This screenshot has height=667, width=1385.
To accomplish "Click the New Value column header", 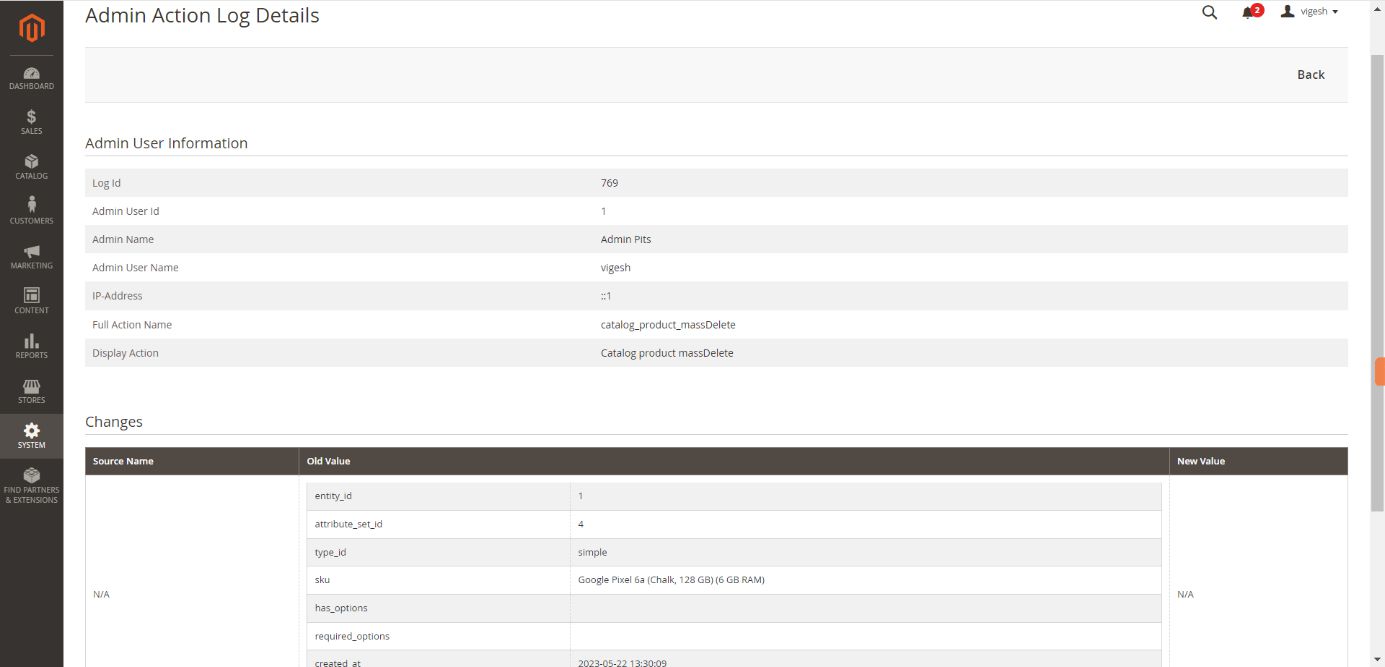I will point(1200,461).
